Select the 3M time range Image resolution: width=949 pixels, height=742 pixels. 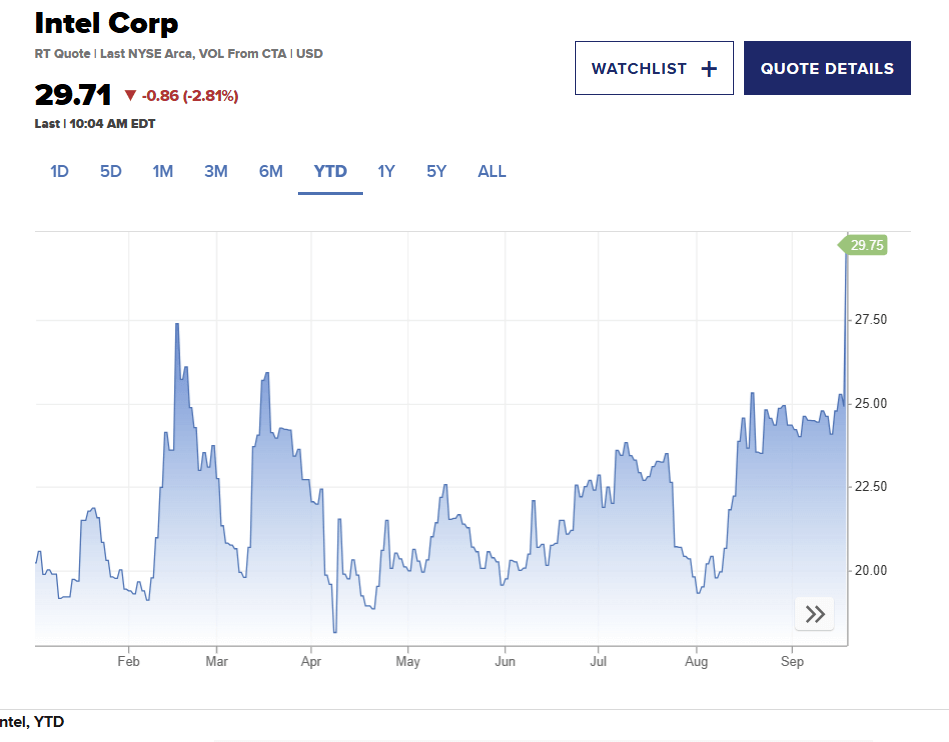[216, 171]
